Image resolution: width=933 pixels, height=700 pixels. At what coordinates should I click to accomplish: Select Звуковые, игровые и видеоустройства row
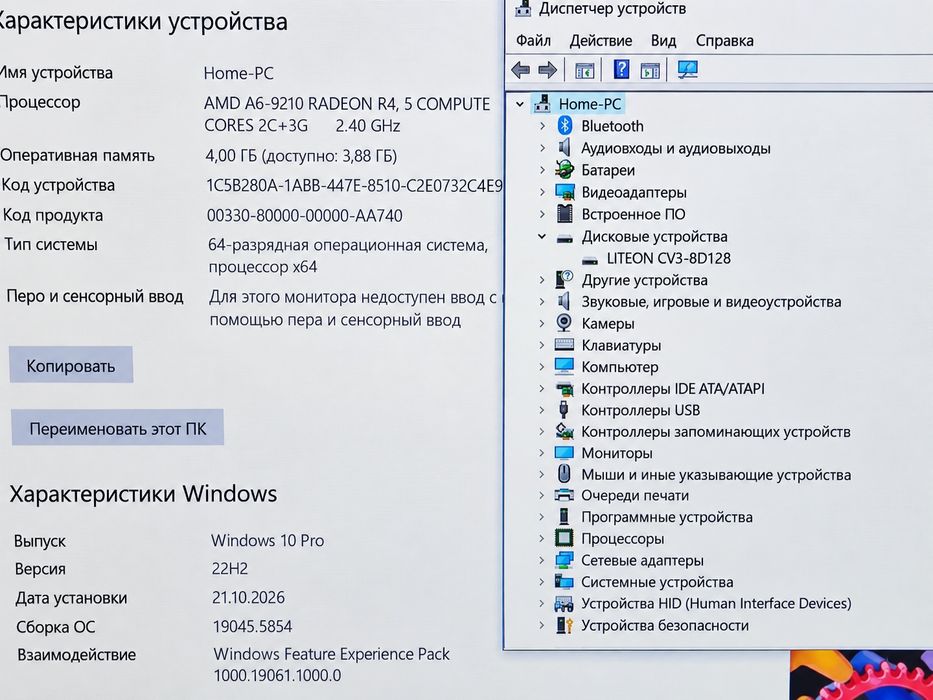point(711,302)
